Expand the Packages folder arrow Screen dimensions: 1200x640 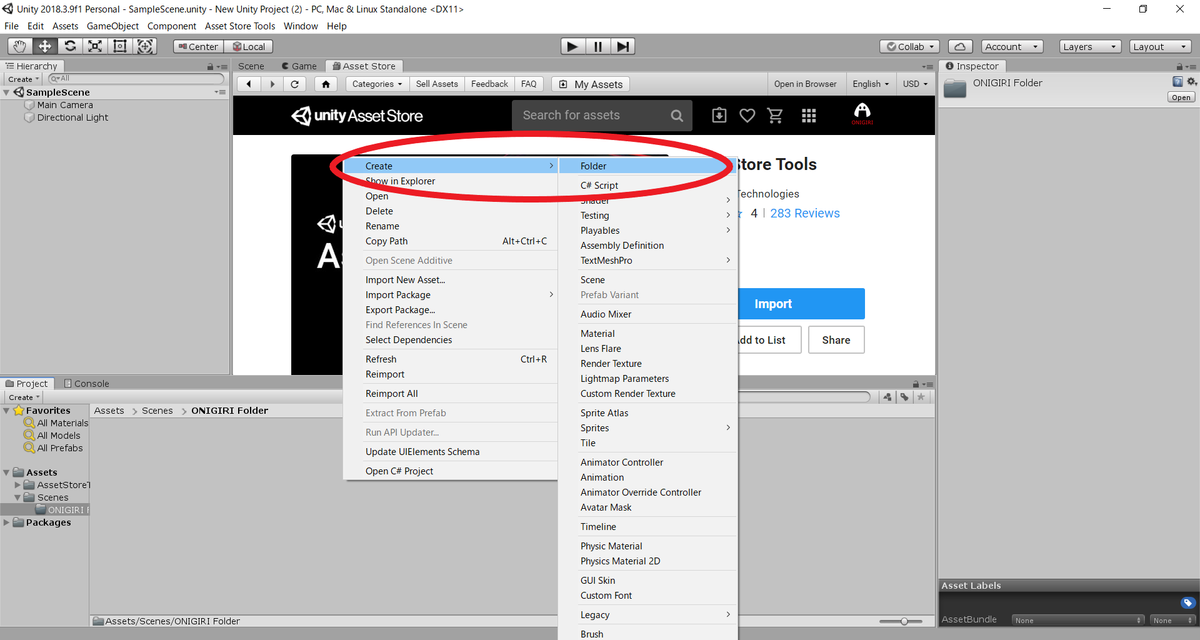(8, 522)
